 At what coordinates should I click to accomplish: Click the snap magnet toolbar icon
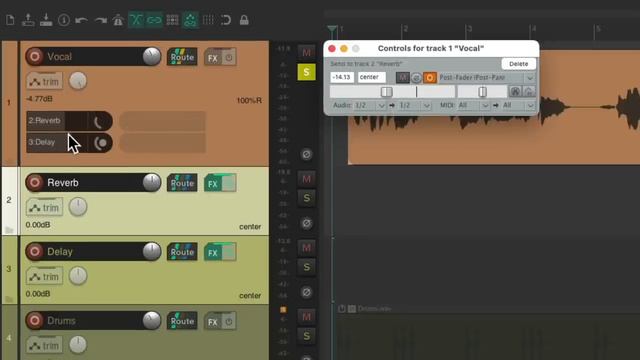pyautogui.click(x=226, y=20)
